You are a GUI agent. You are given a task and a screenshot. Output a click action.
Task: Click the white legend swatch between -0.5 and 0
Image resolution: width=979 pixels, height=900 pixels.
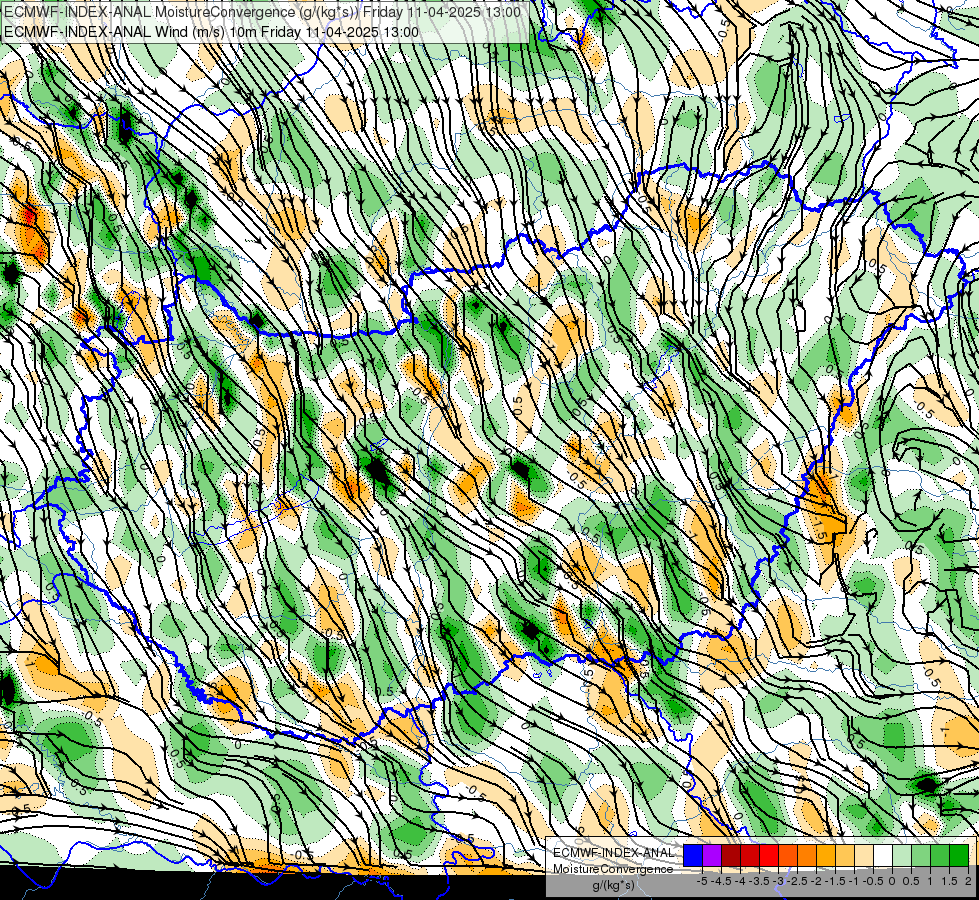tap(883, 856)
